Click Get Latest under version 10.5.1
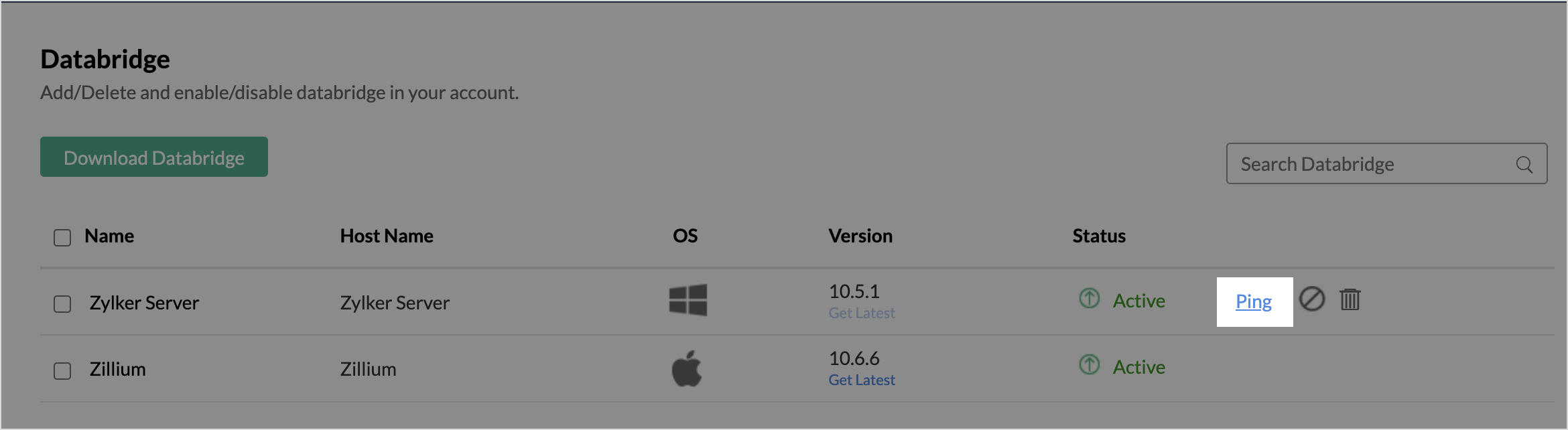1568x430 pixels. pyautogui.click(x=862, y=313)
